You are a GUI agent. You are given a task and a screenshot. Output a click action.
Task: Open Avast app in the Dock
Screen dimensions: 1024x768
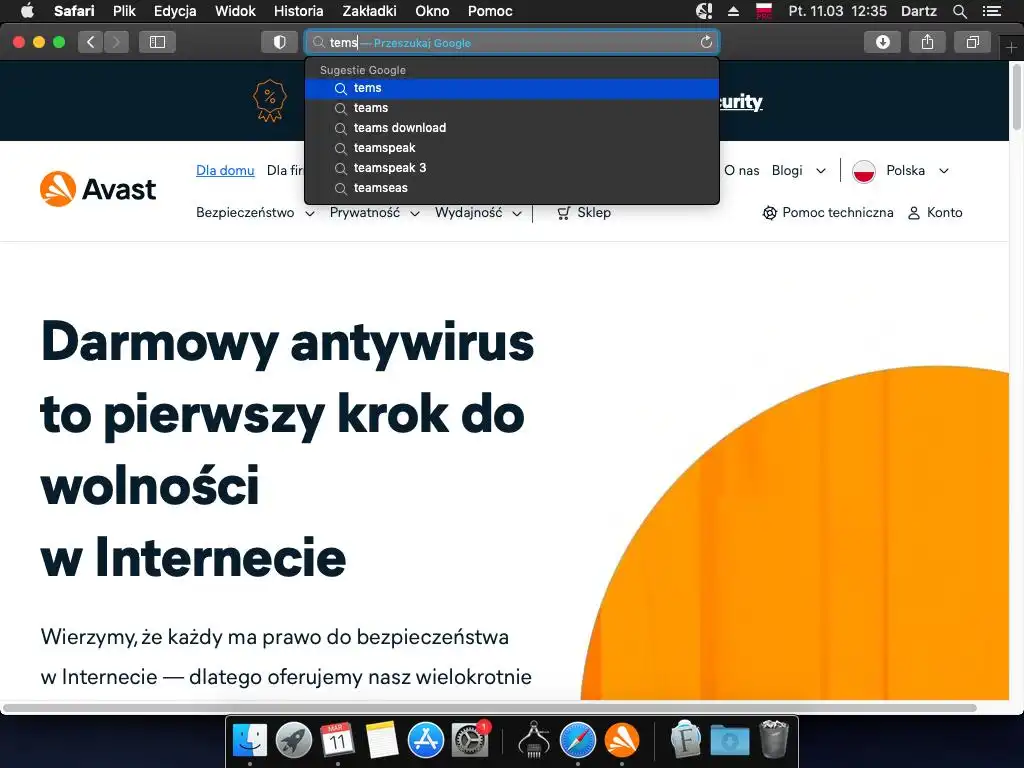point(622,741)
